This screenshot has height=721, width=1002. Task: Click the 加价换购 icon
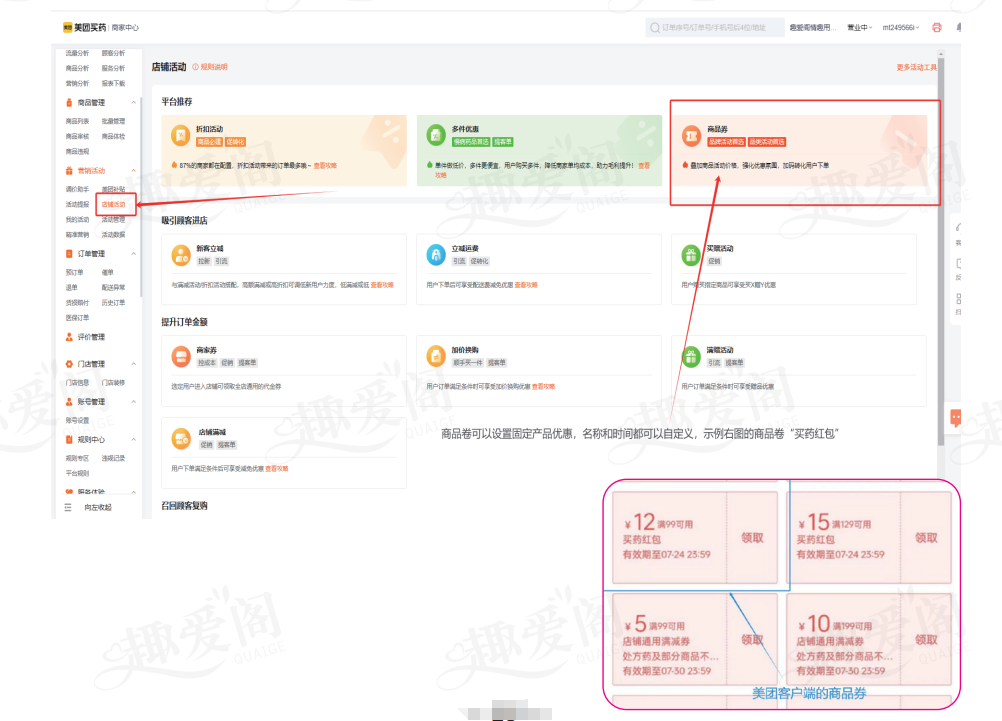coord(436,355)
